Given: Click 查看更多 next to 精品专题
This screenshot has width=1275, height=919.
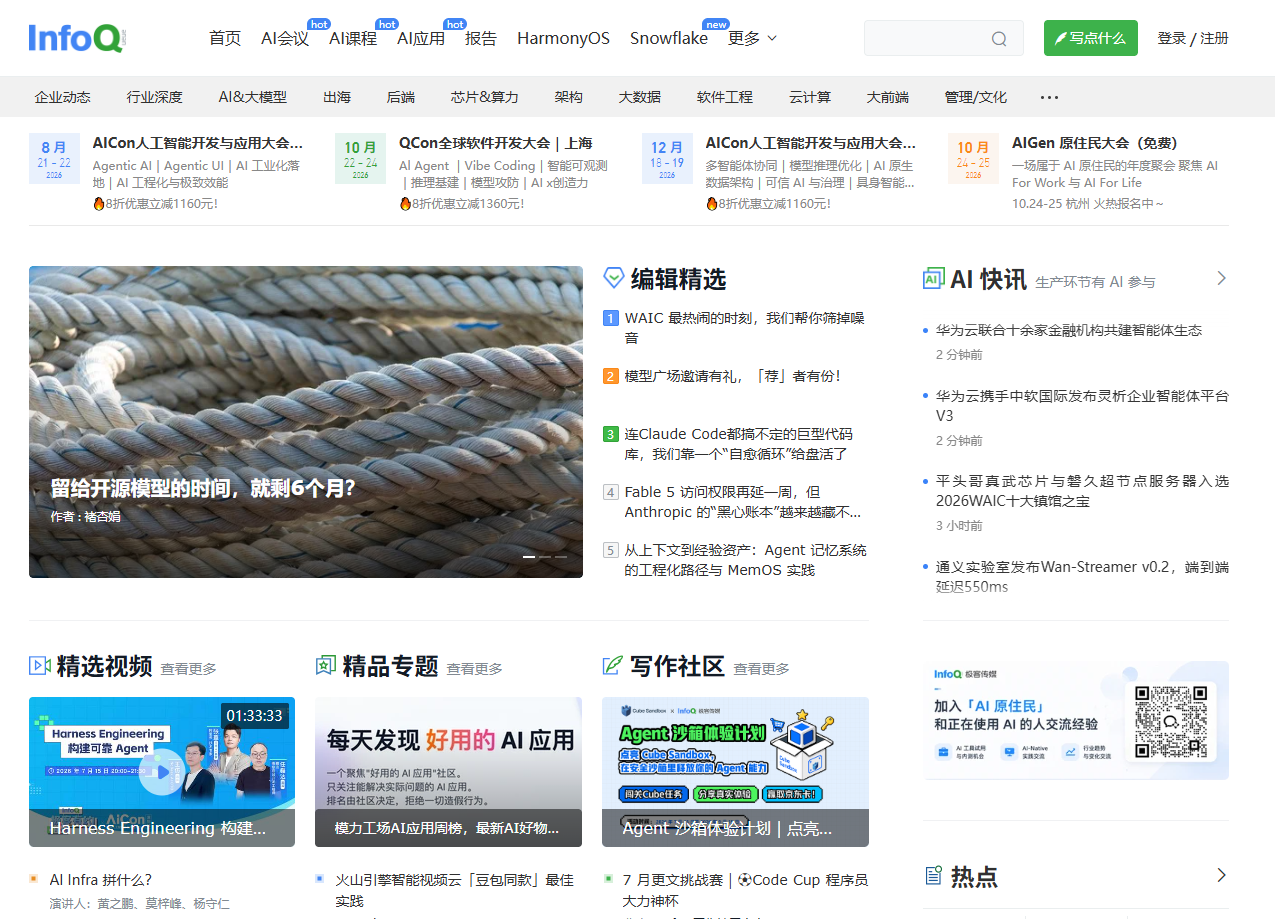Looking at the screenshot, I should pyautogui.click(x=474, y=668).
